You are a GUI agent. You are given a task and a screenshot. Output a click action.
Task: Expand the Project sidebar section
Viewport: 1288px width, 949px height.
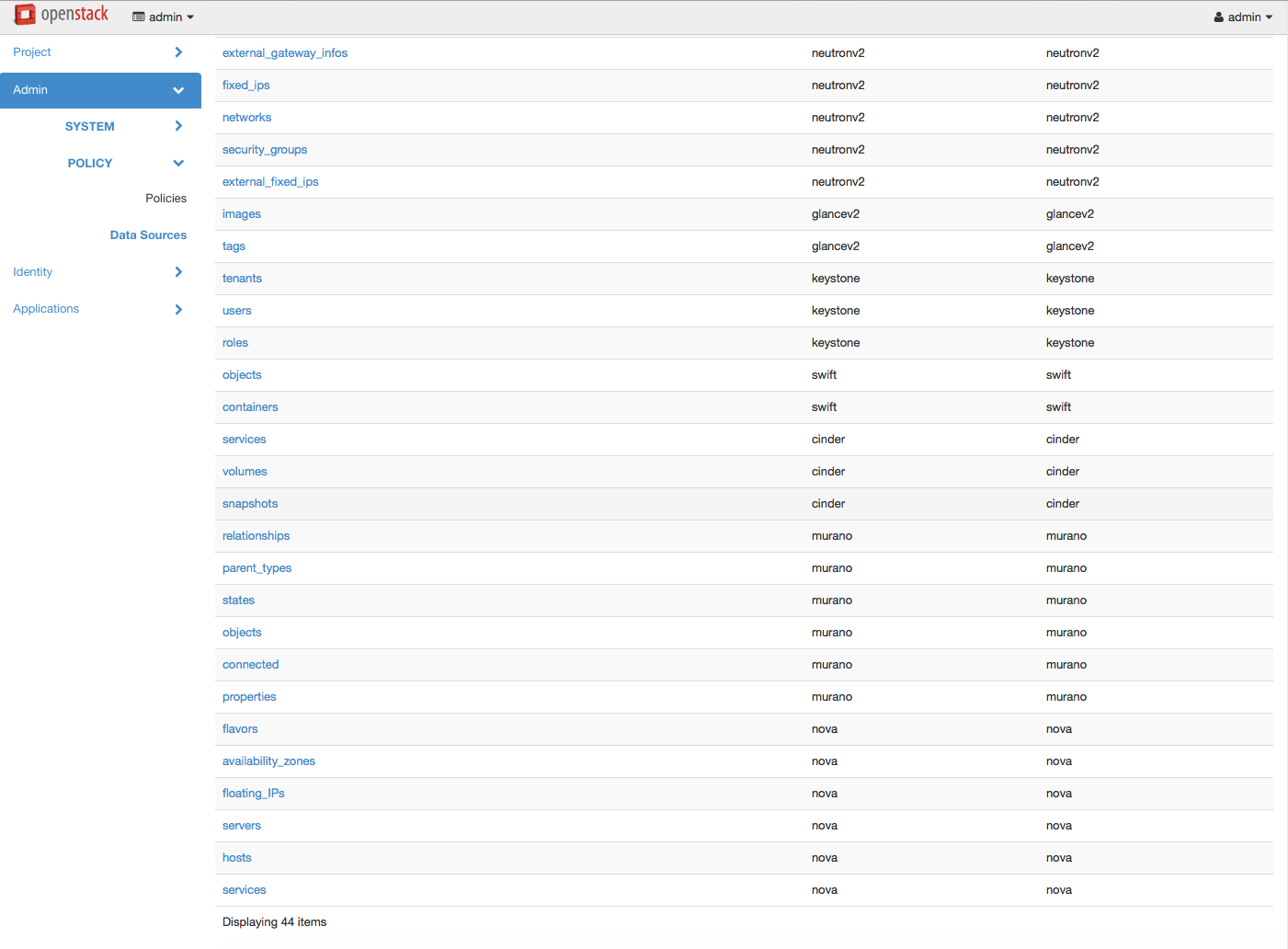point(100,52)
